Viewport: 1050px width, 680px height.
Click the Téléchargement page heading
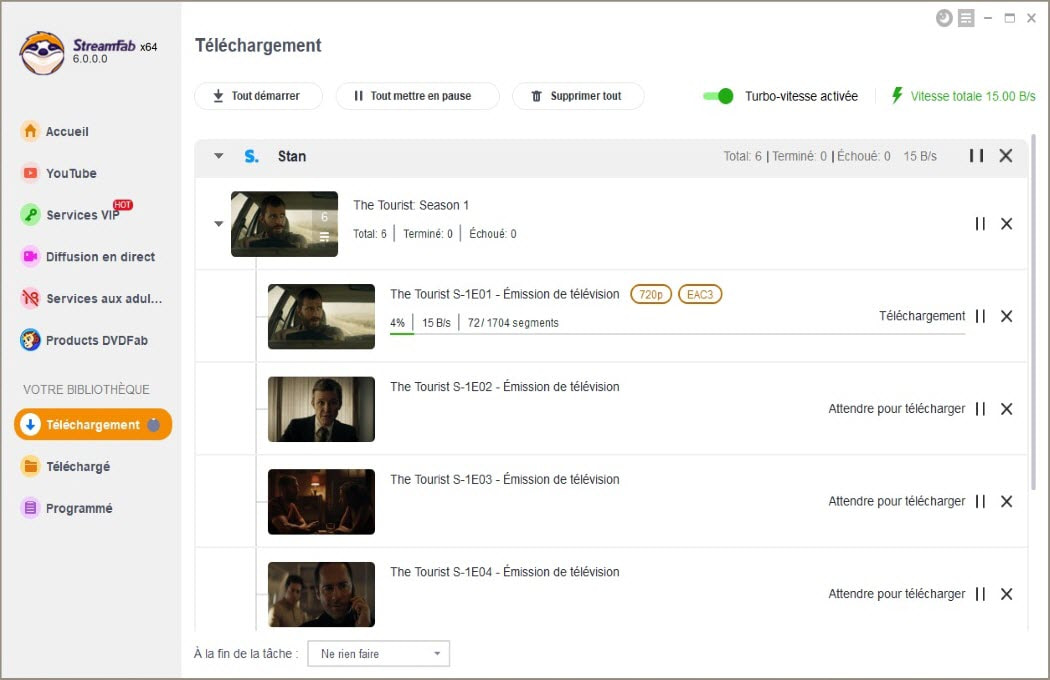pyautogui.click(x=258, y=46)
